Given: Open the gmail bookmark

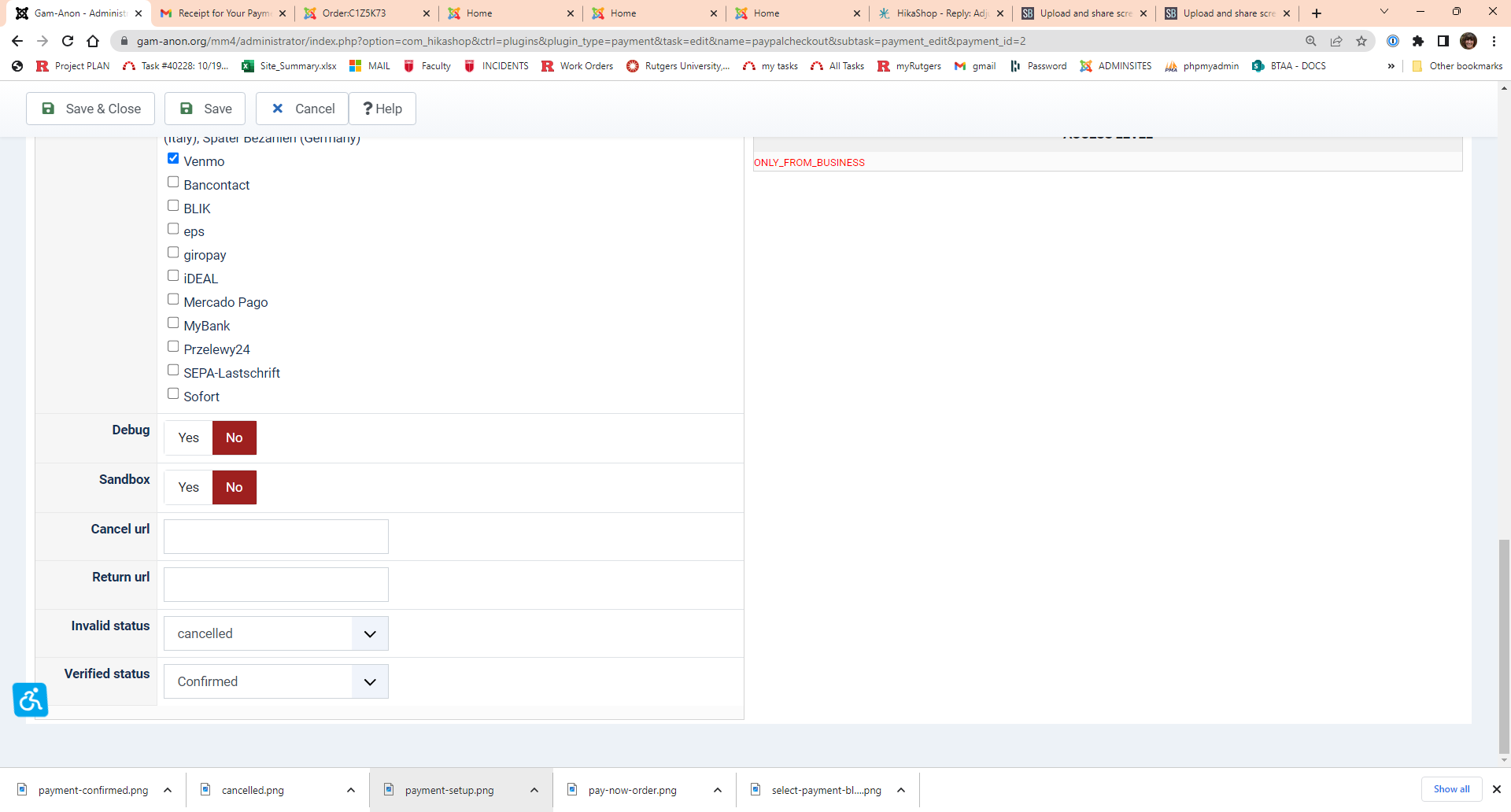Looking at the screenshot, I should pyautogui.click(x=975, y=66).
